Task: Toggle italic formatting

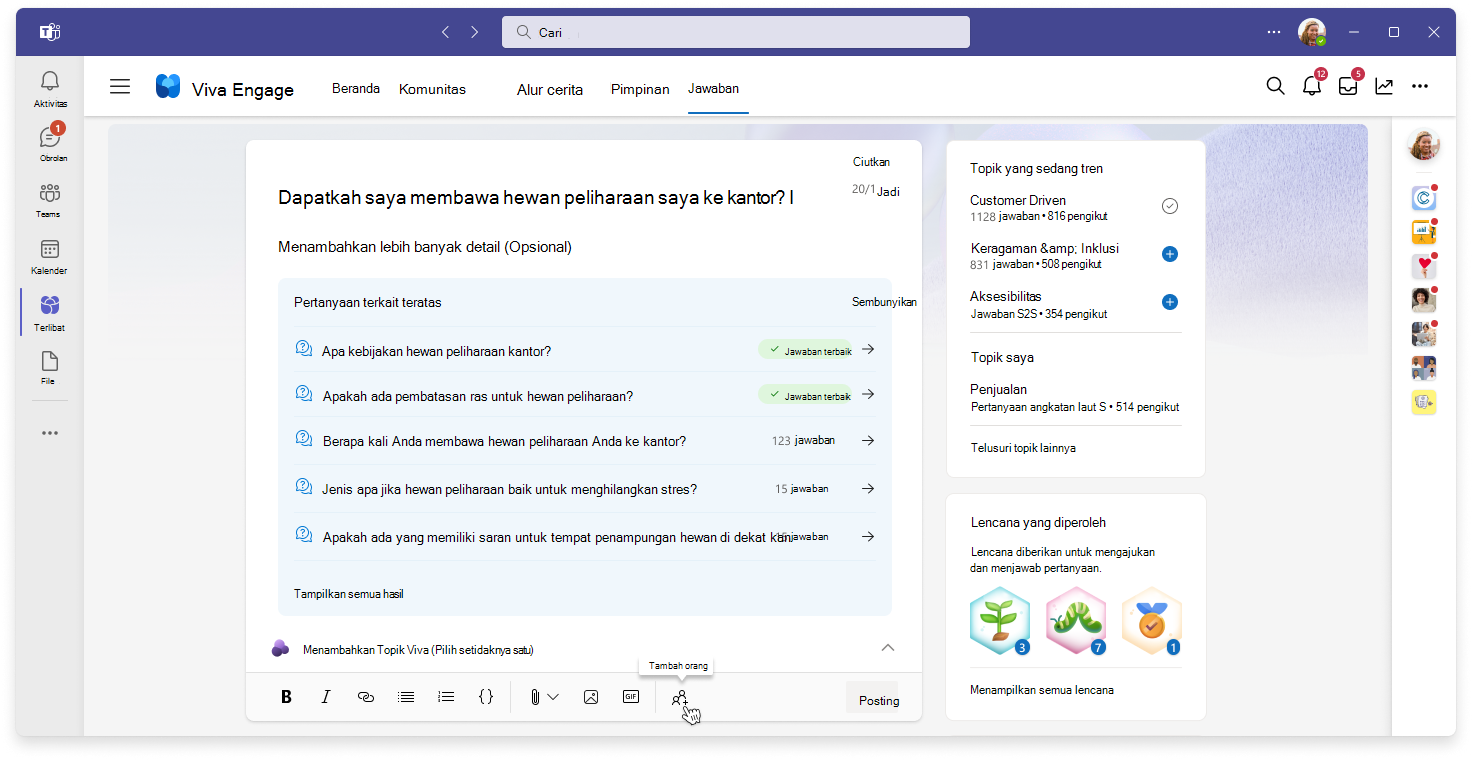Action: pyautogui.click(x=325, y=697)
